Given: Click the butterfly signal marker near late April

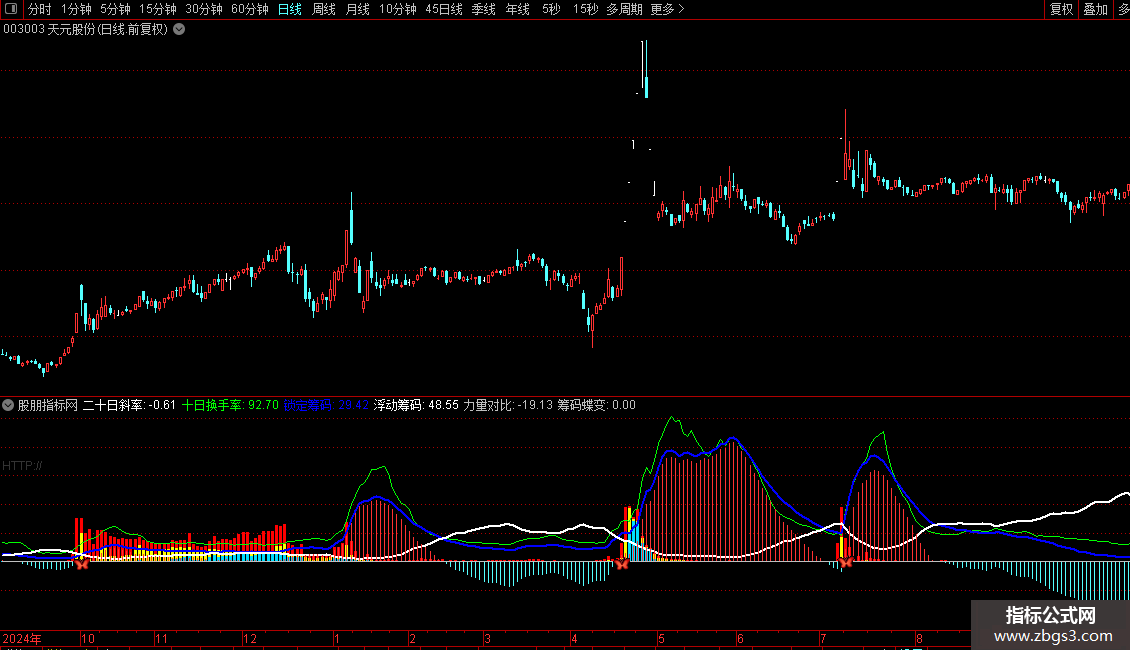Looking at the screenshot, I should pyautogui.click(x=622, y=564).
